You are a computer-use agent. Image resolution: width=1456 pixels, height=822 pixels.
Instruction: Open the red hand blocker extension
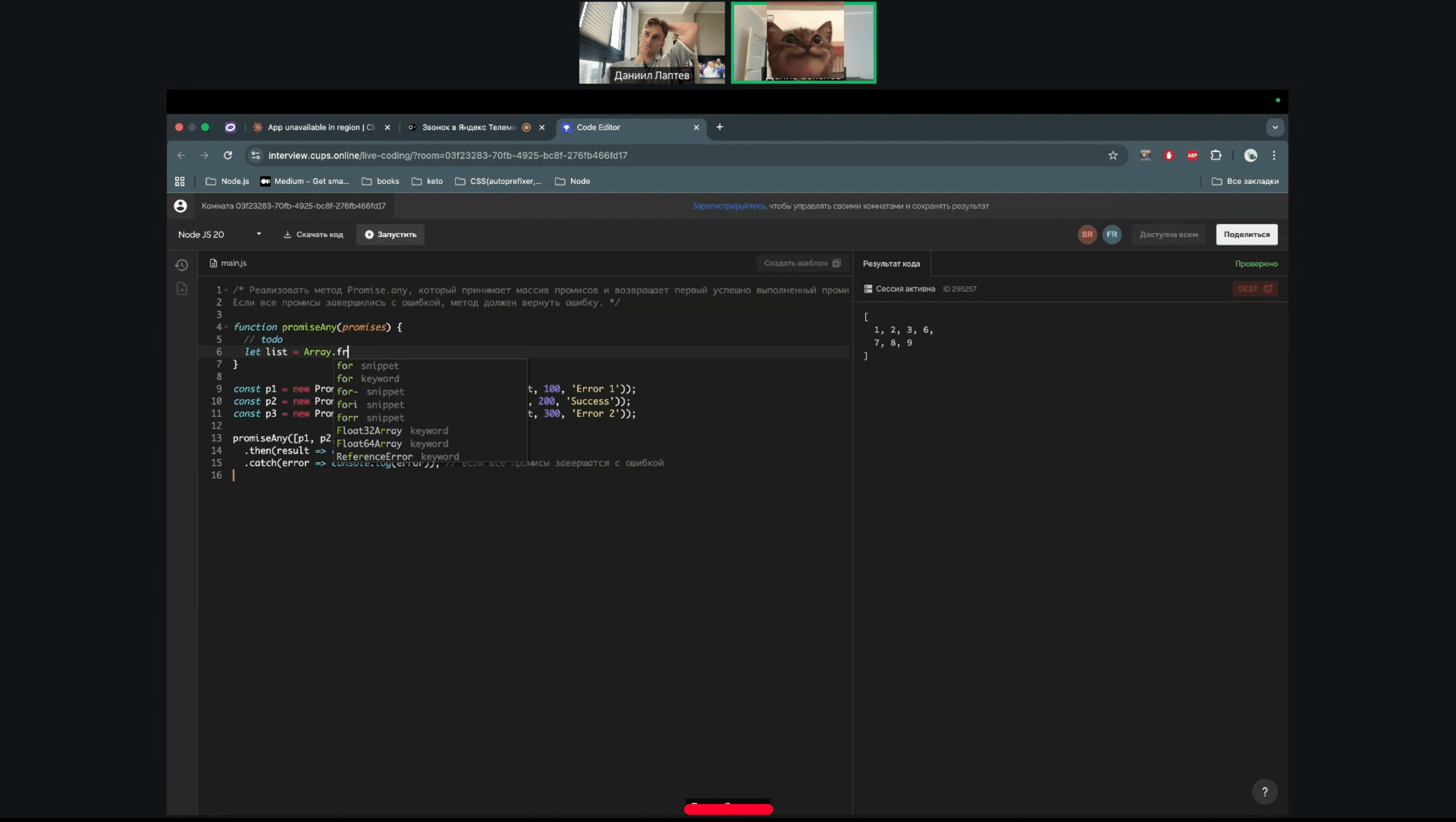click(x=1169, y=155)
